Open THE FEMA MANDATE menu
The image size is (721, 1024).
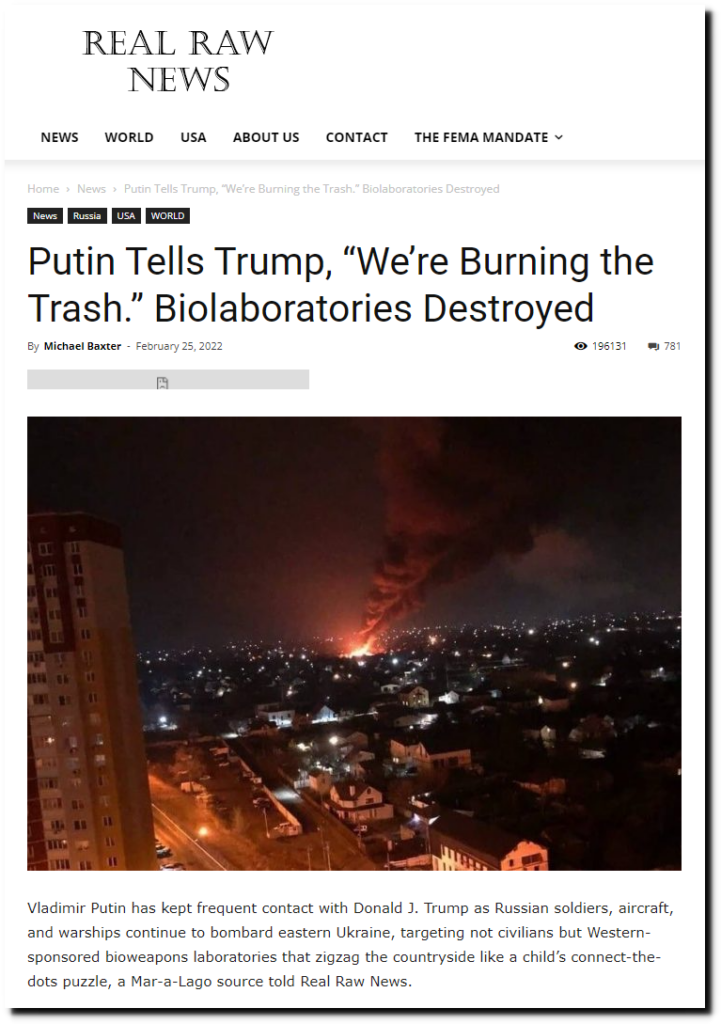481,137
